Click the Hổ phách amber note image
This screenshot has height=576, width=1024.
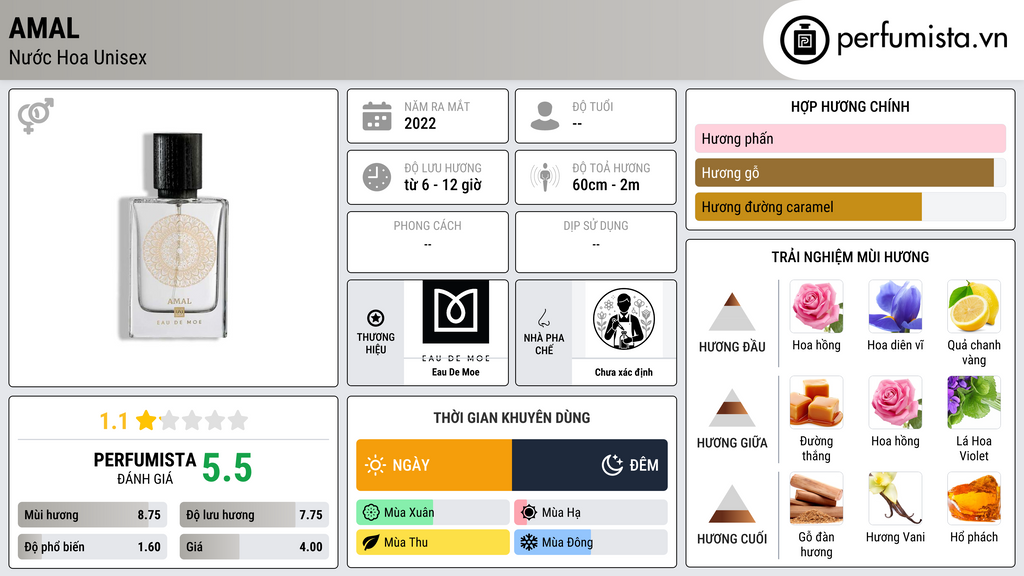pyautogui.click(x=974, y=499)
